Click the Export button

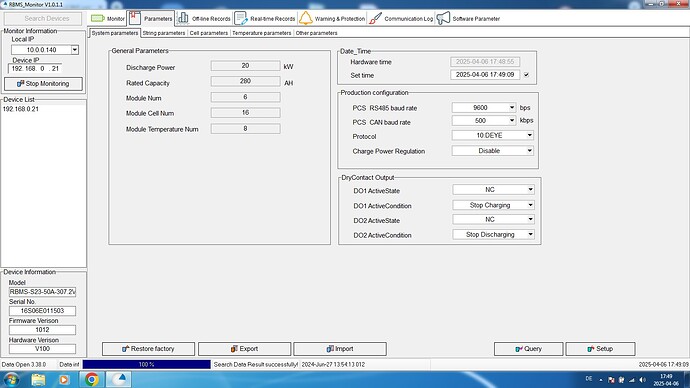244,349
